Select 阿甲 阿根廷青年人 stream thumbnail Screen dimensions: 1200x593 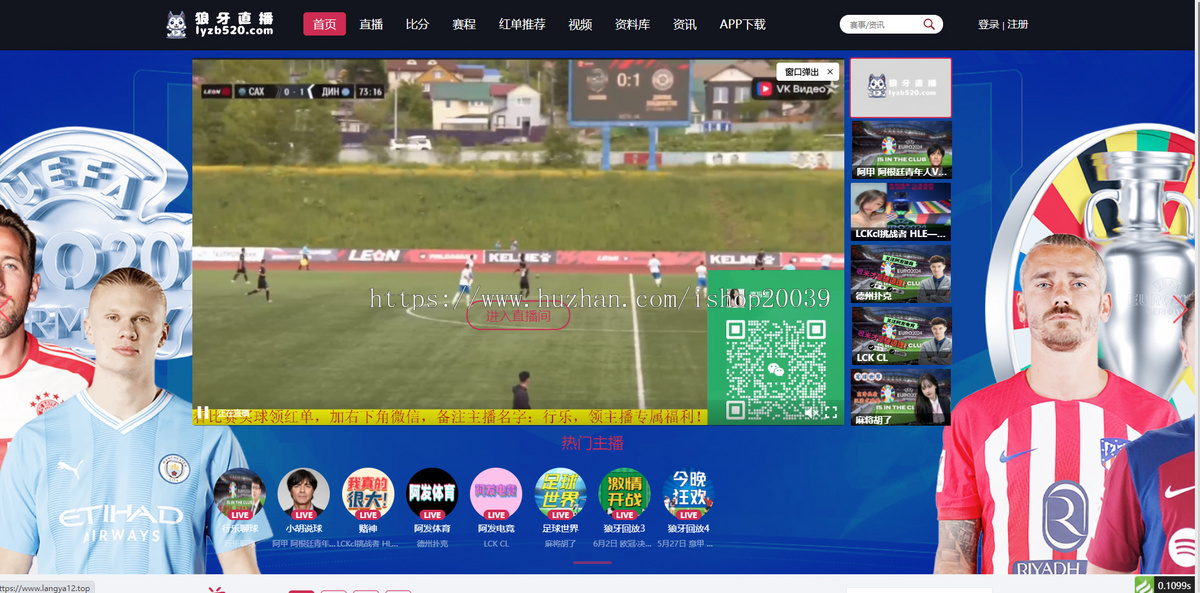pos(901,149)
